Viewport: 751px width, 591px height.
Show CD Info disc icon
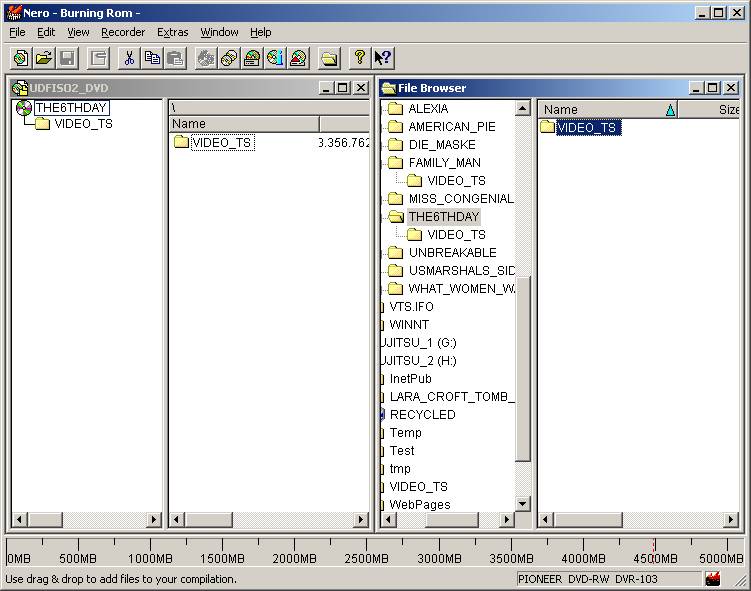[275, 58]
